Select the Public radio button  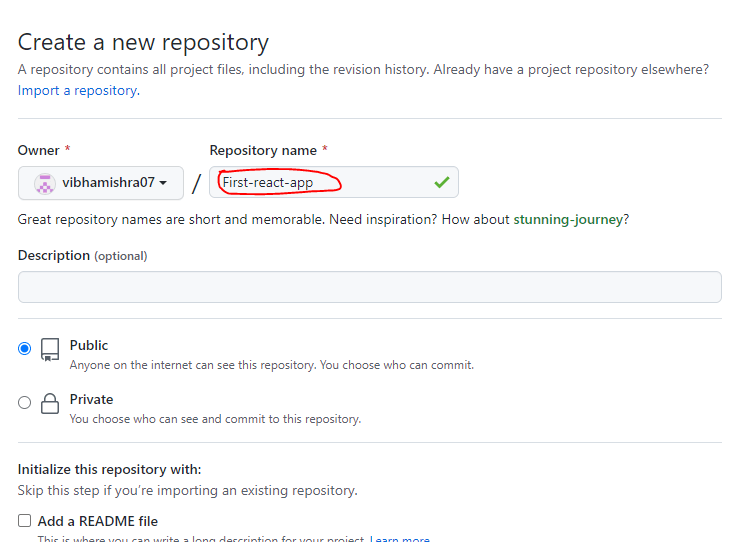click(25, 348)
